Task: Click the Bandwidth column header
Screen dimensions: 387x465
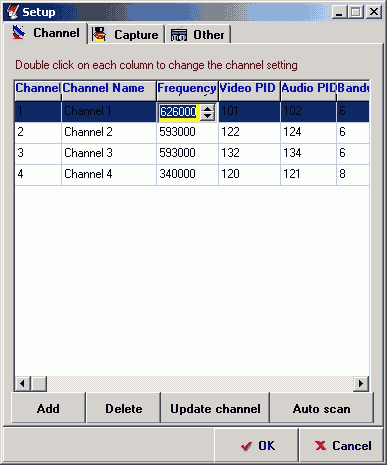Action: pos(353,90)
